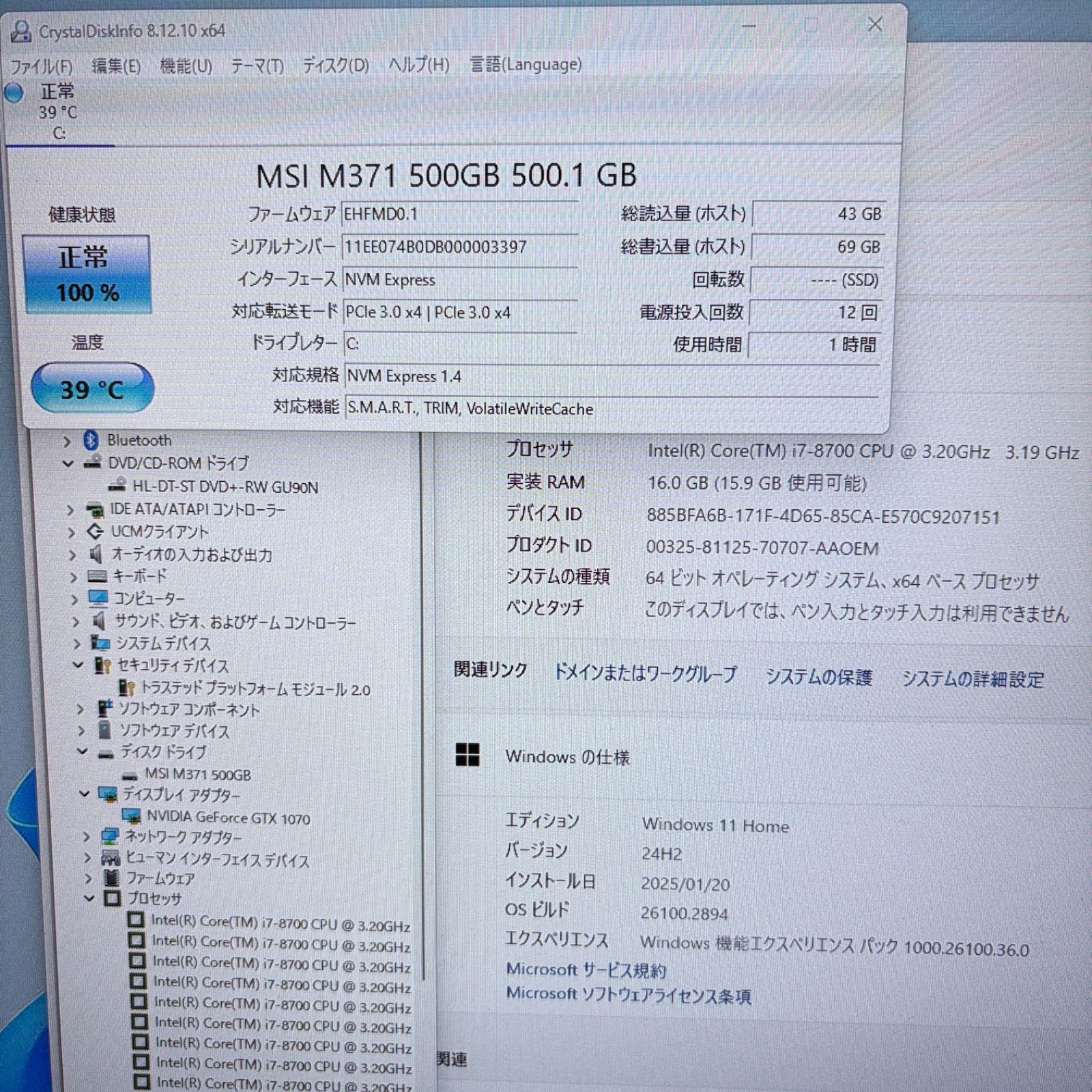Select the blue drive C: status indicator

click(14, 92)
